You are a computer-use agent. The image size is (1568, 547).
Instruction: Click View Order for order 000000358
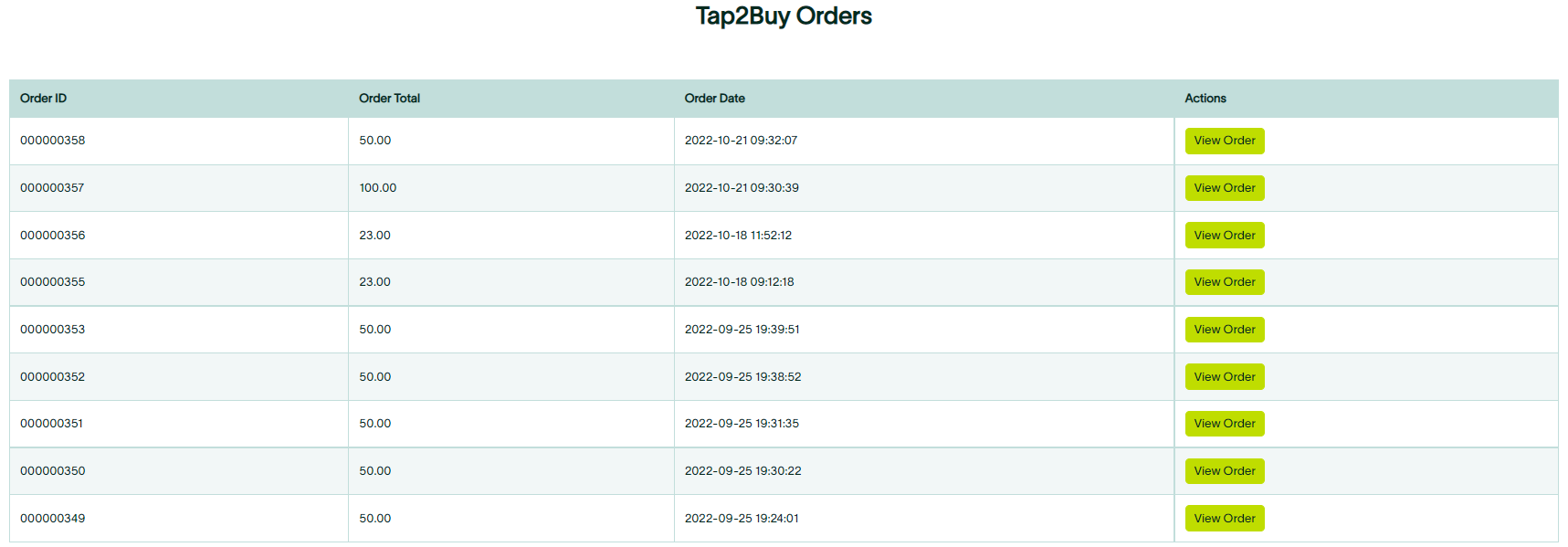[x=1224, y=141]
